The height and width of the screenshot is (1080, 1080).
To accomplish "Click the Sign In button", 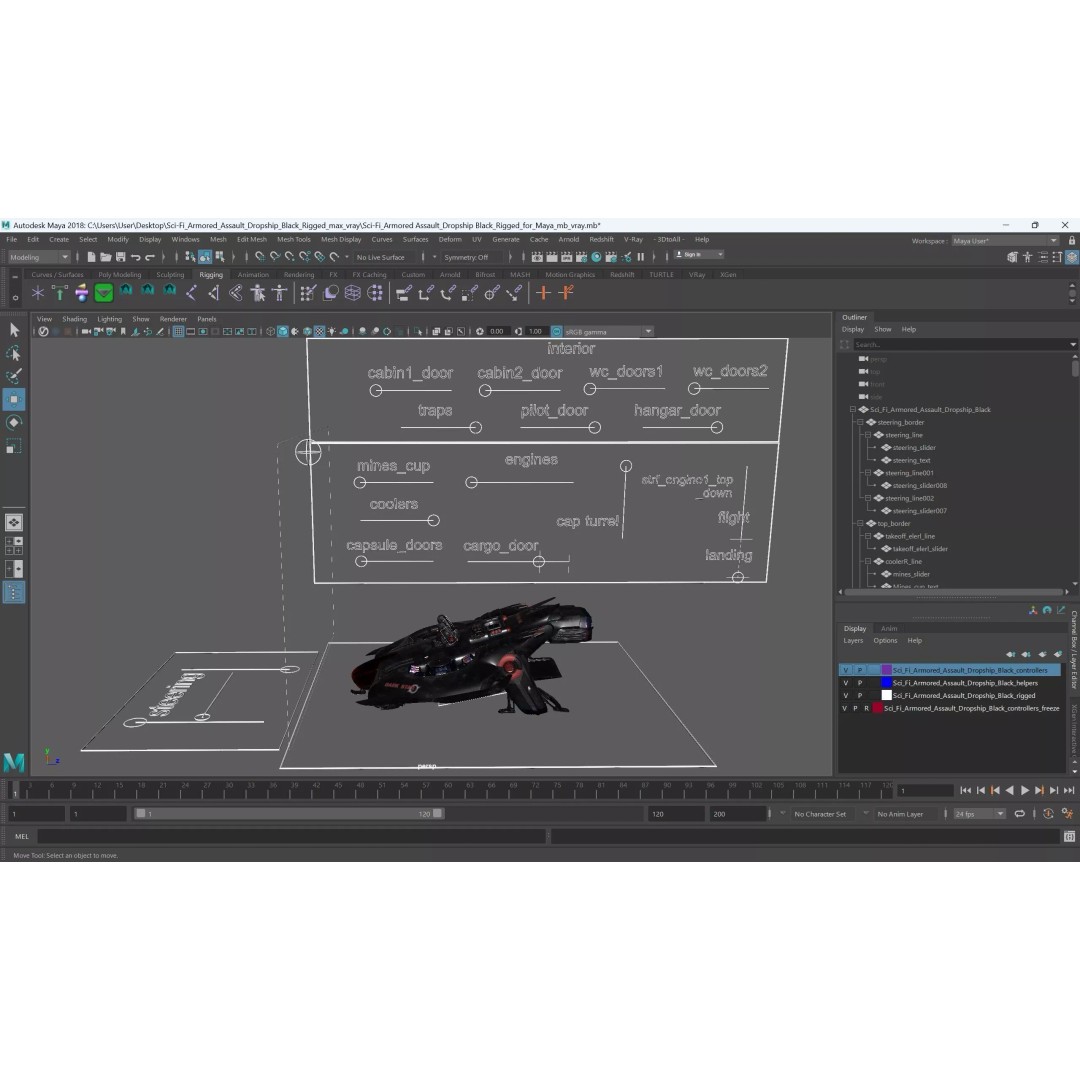I will click(698, 255).
